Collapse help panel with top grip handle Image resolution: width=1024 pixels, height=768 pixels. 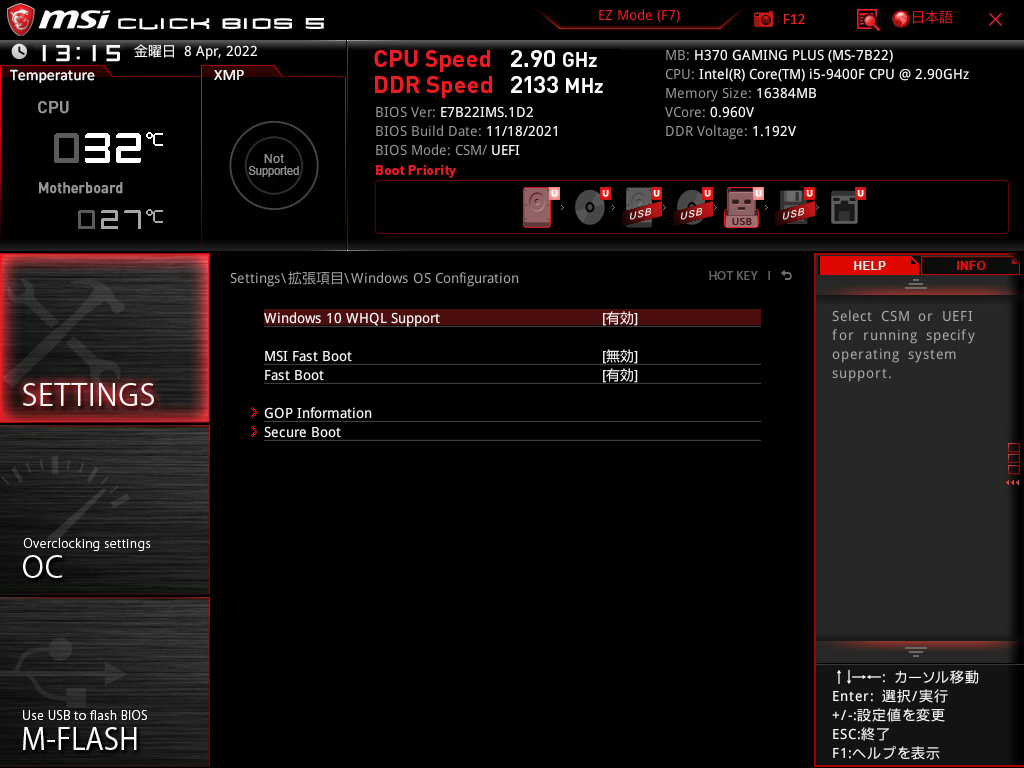[x=916, y=283]
